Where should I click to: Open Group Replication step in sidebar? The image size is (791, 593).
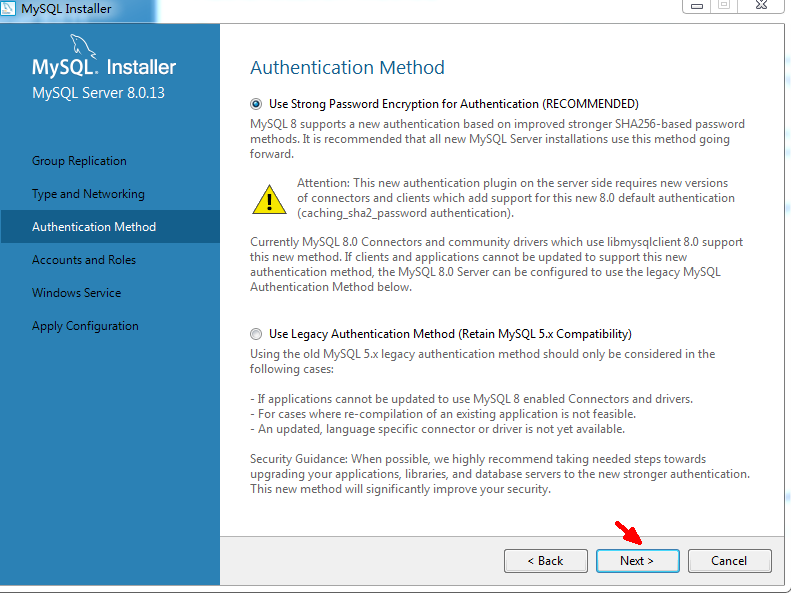point(79,161)
